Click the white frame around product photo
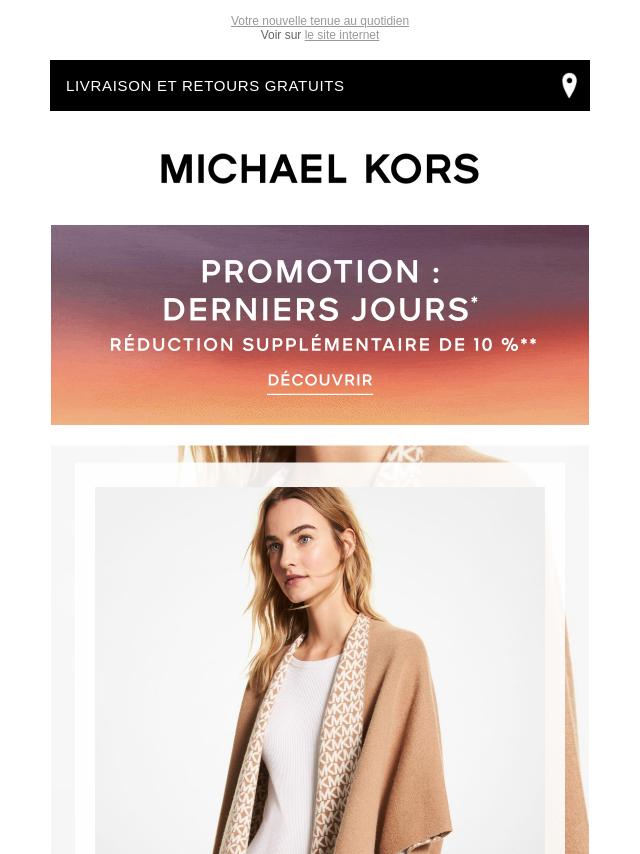 pos(85,654)
